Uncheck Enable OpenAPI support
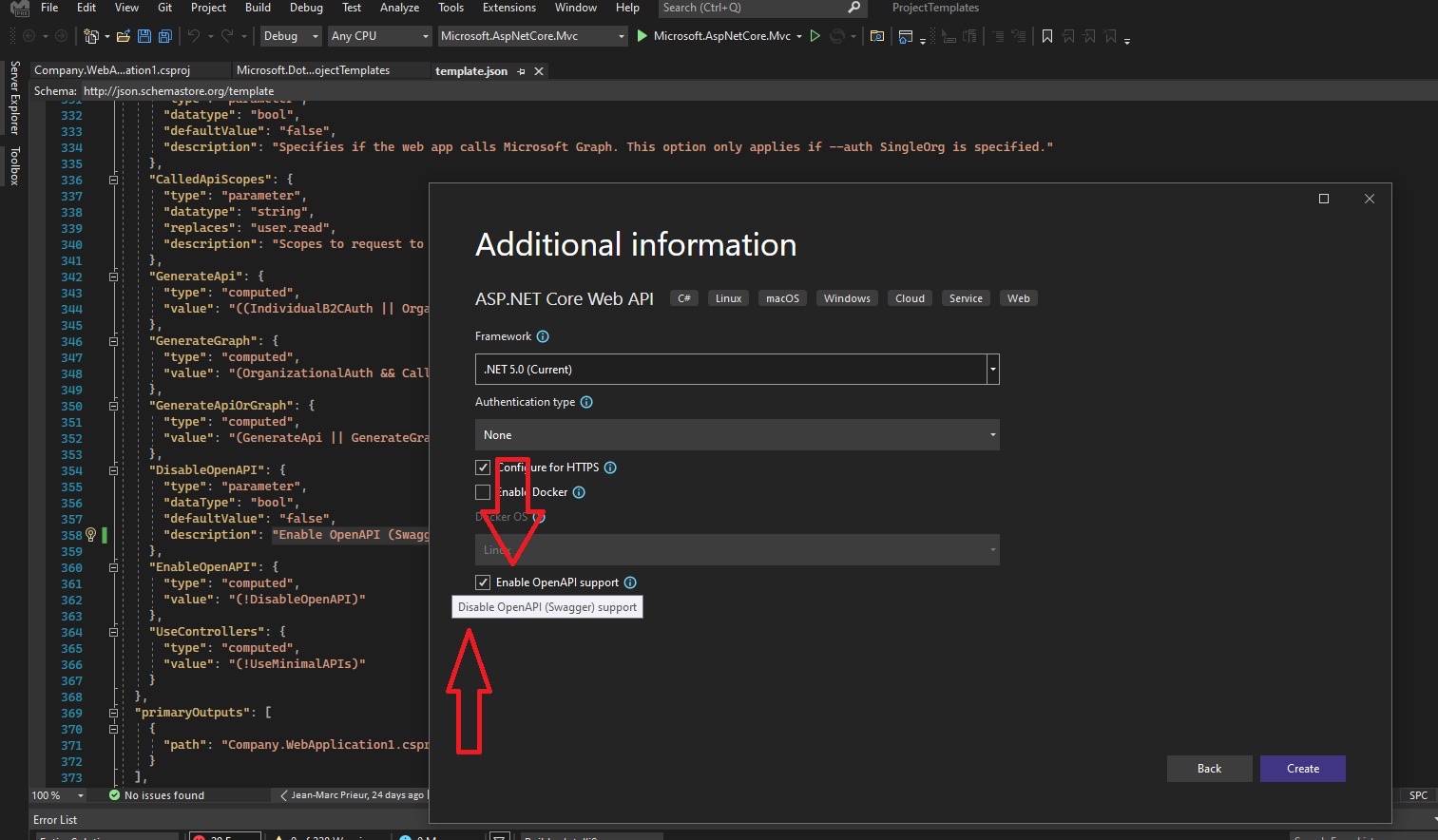1438x840 pixels. pos(483,582)
